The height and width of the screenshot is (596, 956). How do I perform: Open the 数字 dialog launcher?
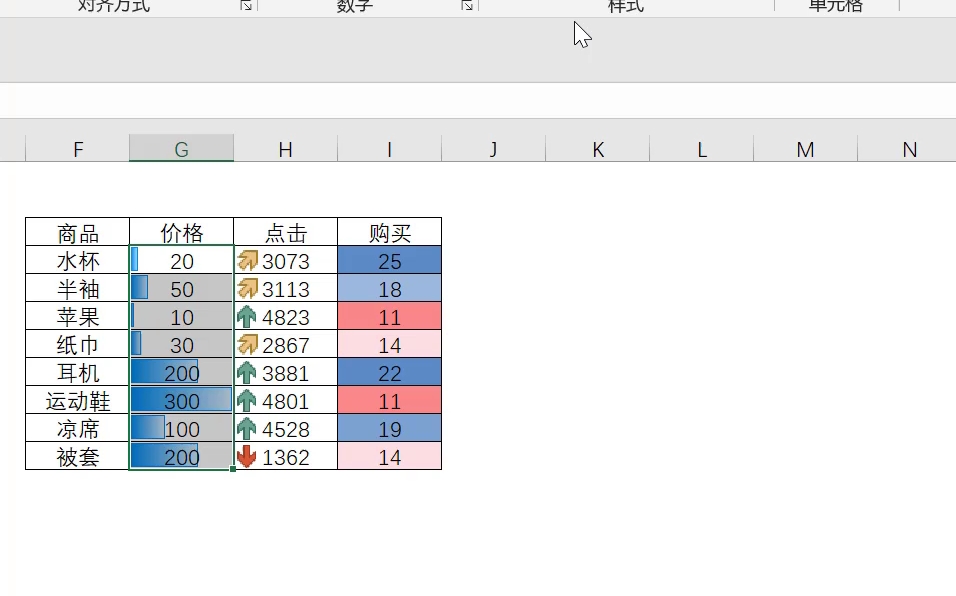[x=466, y=5]
